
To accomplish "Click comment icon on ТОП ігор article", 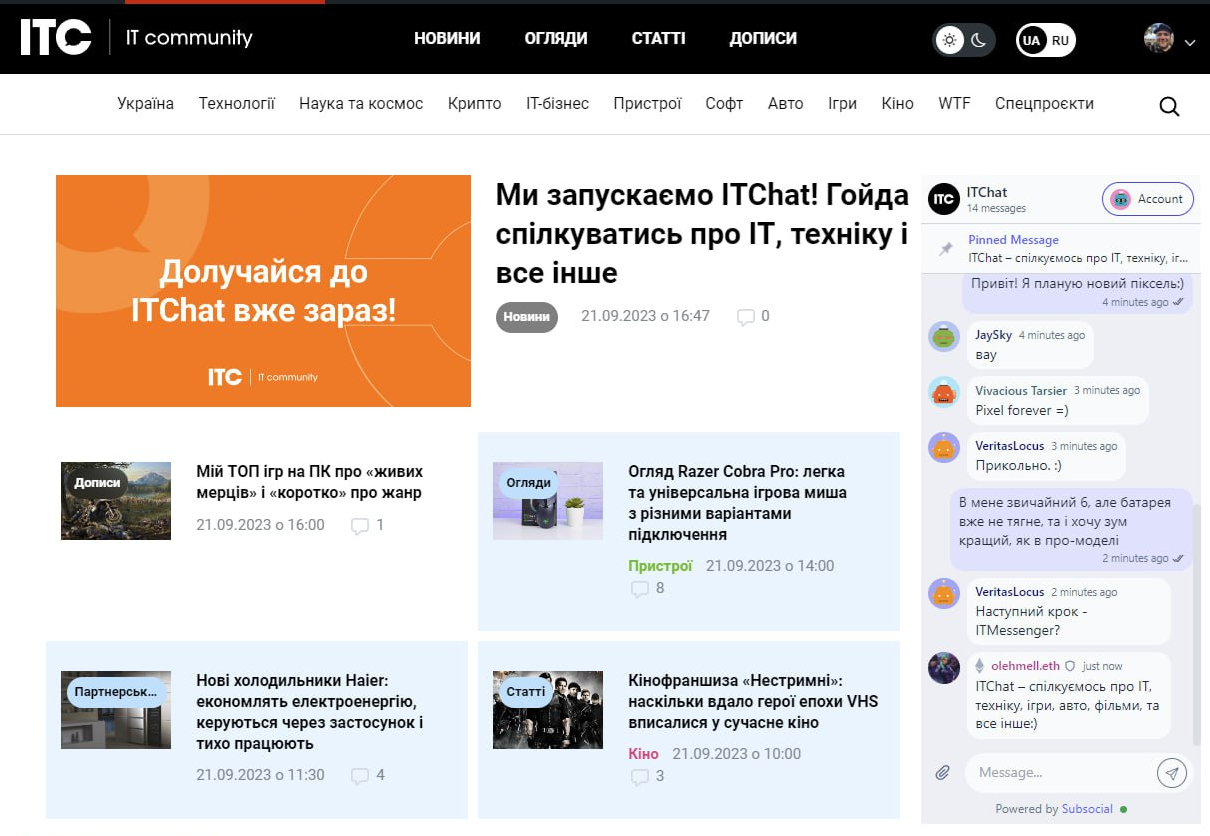I will (360, 526).
